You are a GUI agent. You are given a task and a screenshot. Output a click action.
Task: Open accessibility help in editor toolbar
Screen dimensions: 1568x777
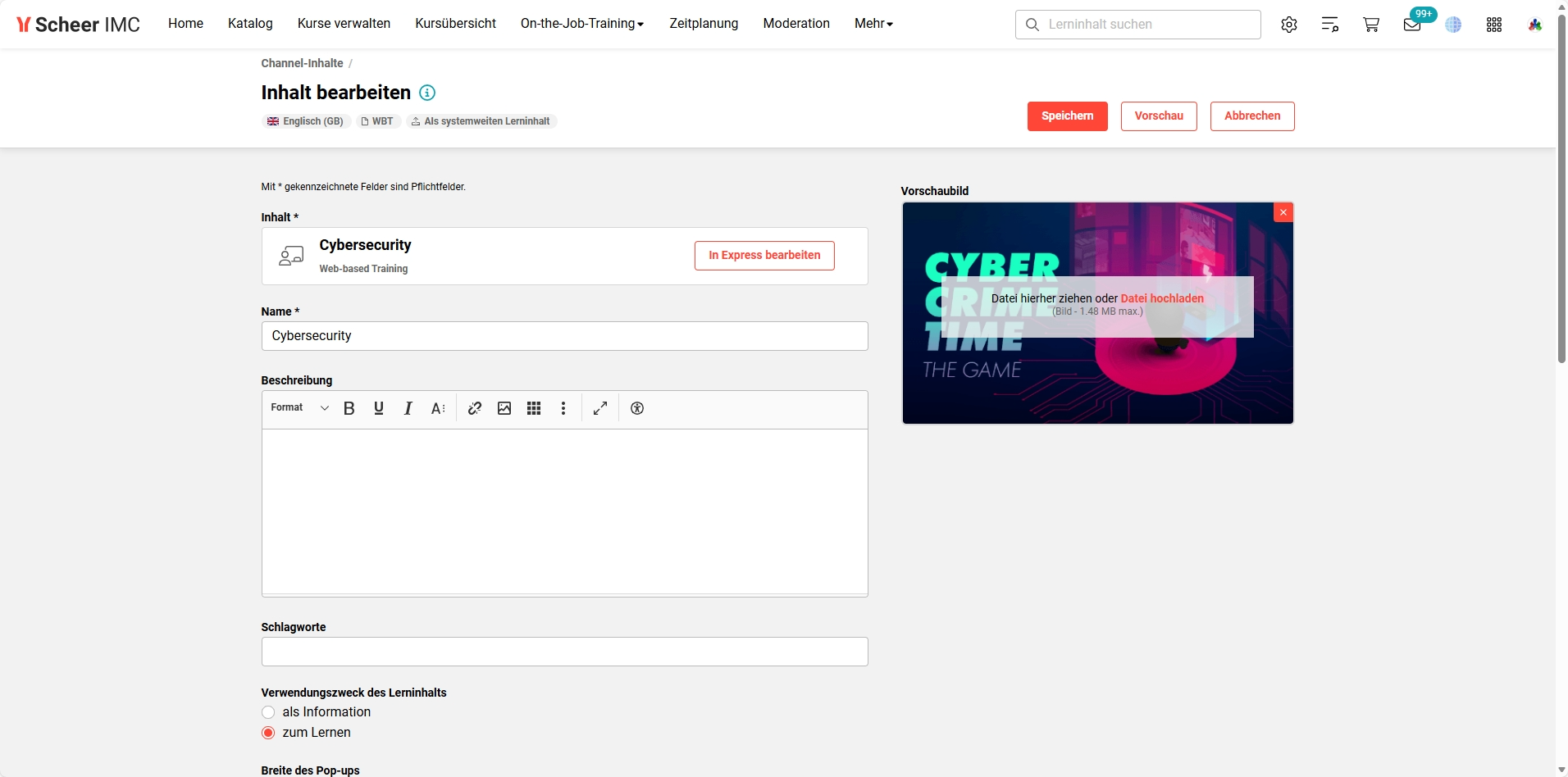click(637, 408)
